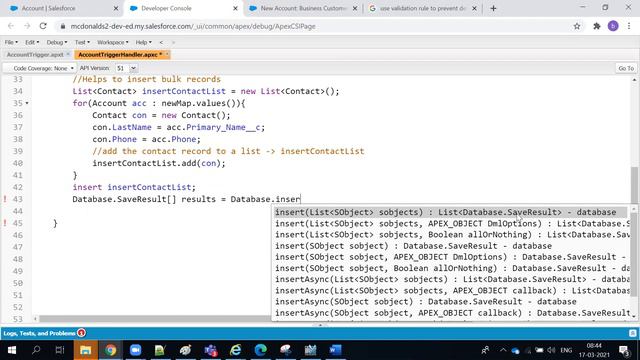Open the Test menu
640x360 pixels.
(82, 42)
